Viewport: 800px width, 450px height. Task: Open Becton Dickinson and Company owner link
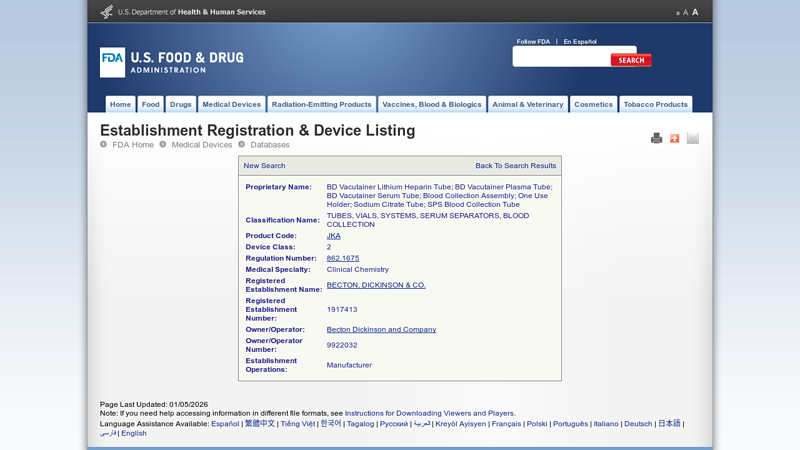381,330
